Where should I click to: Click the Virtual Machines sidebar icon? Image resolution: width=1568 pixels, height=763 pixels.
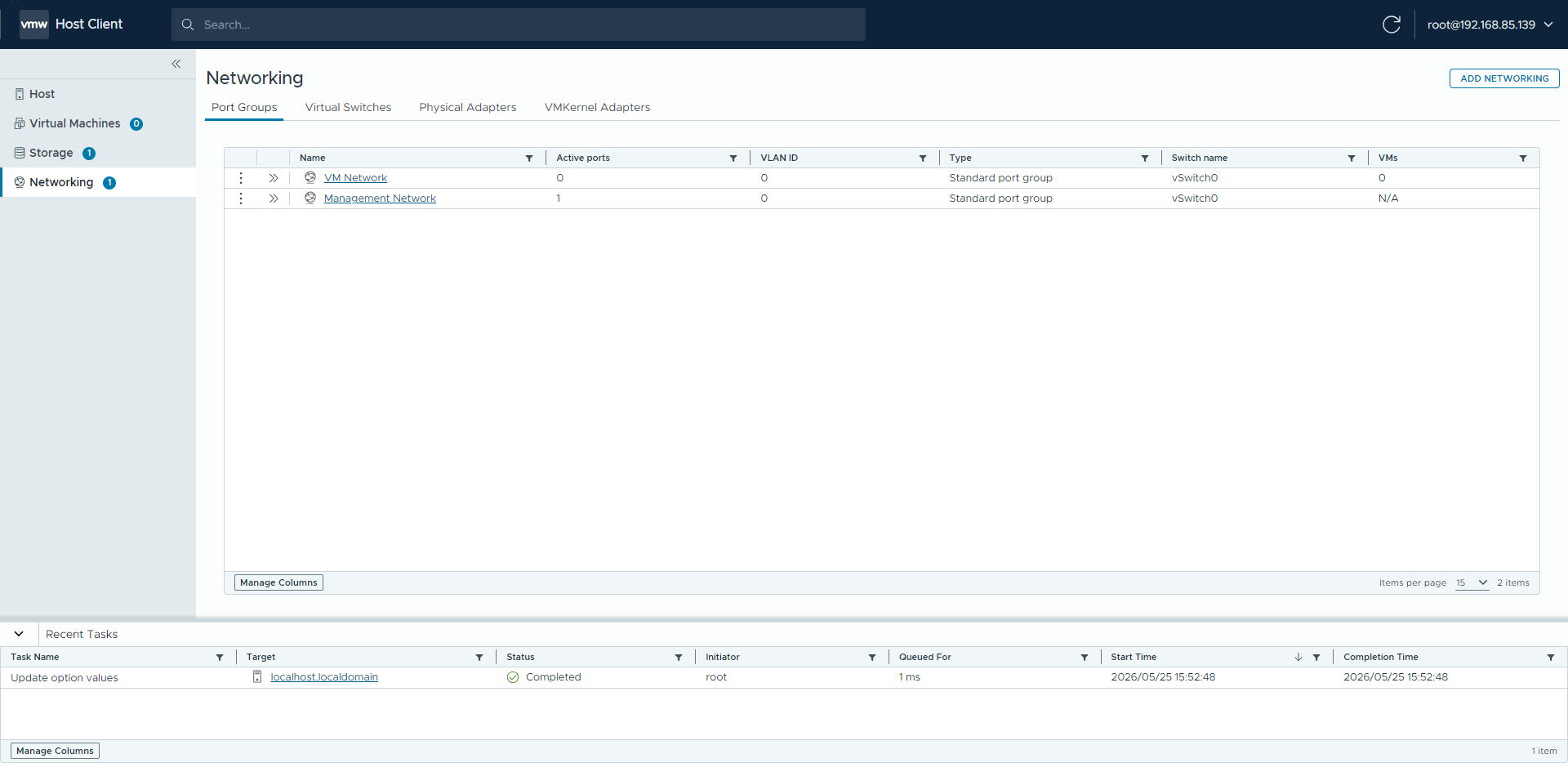coord(20,123)
